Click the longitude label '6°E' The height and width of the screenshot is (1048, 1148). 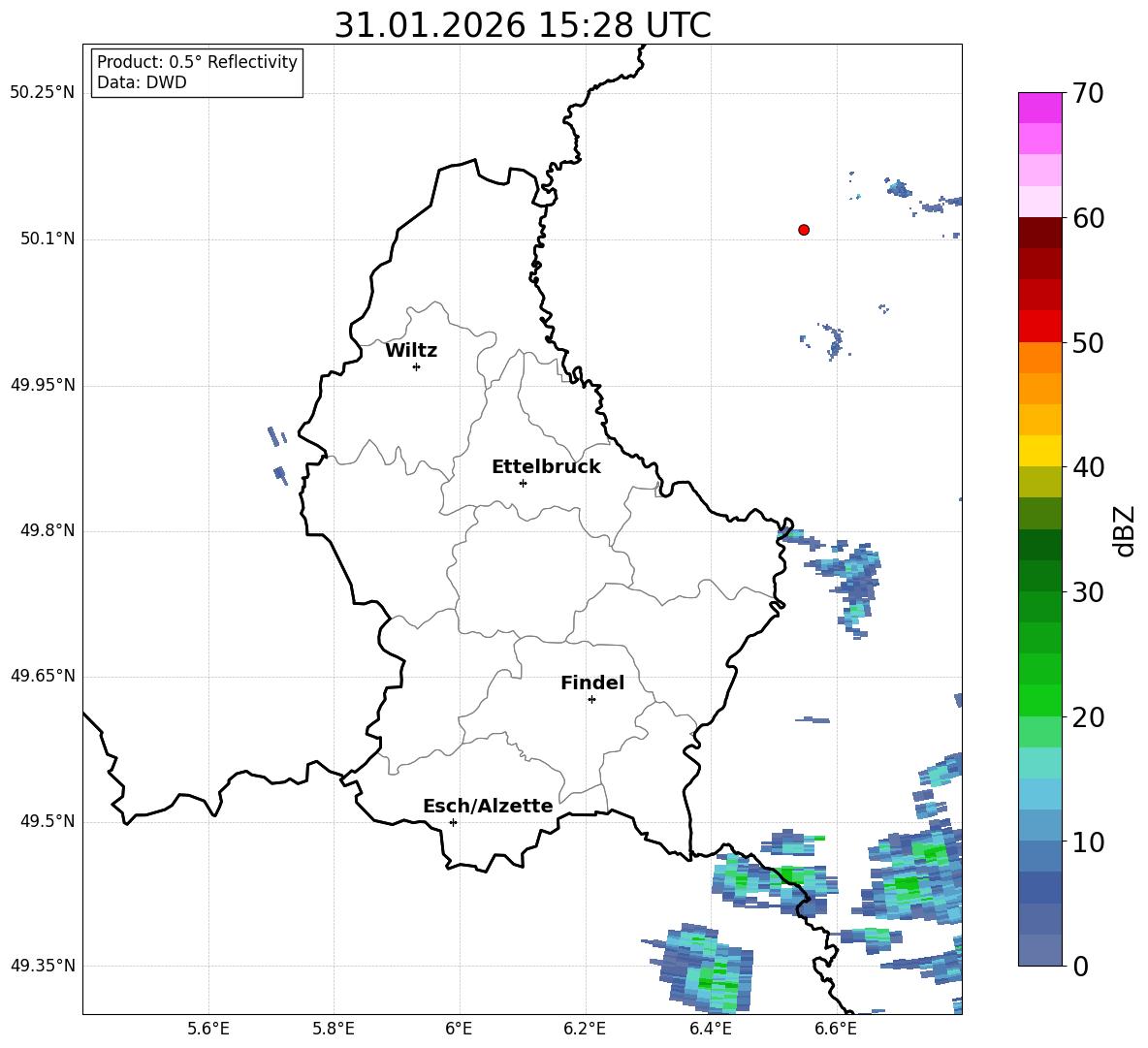tap(459, 1029)
